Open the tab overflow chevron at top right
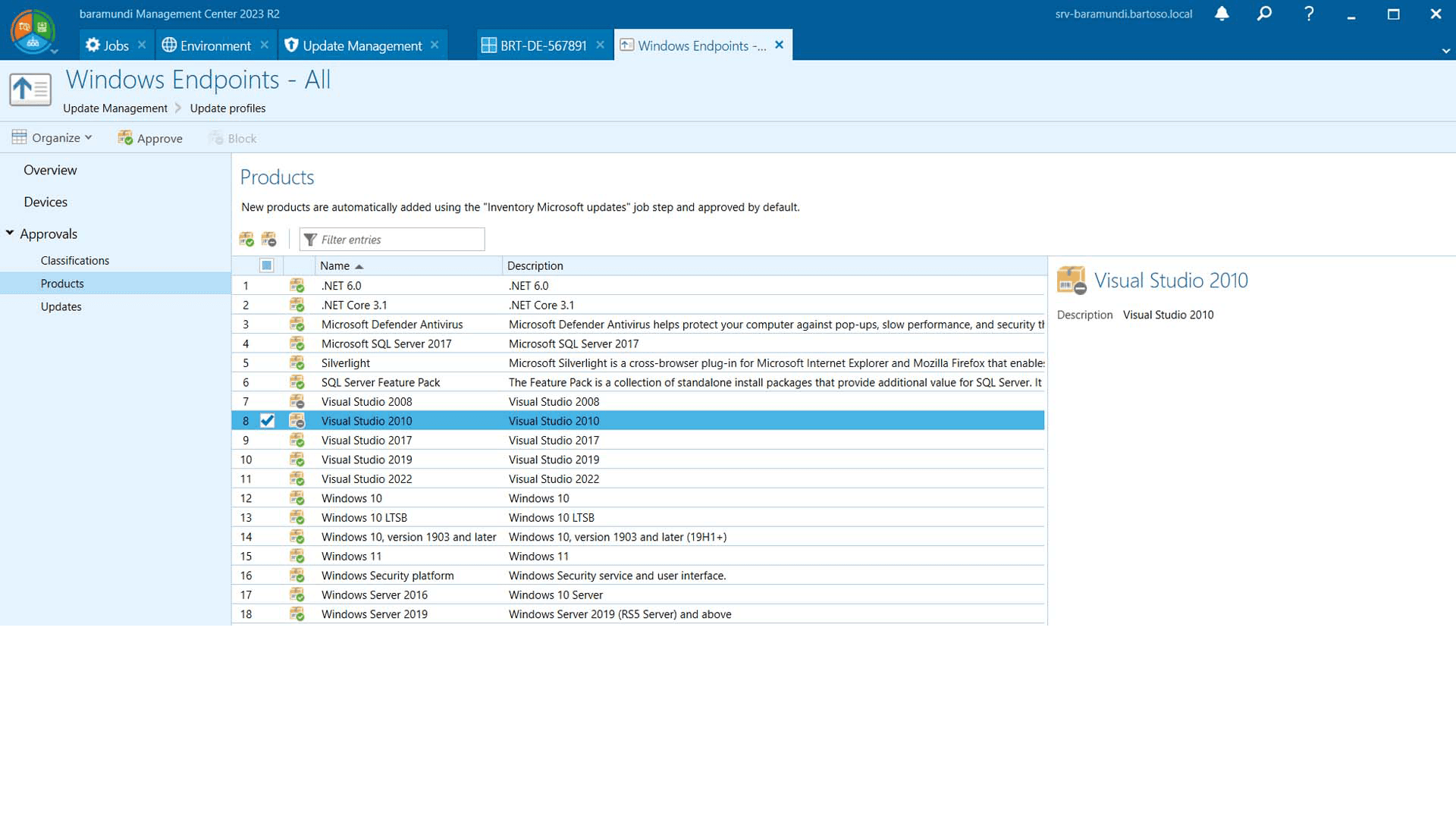Viewport: 1456px width, 819px height. coord(1446,51)
